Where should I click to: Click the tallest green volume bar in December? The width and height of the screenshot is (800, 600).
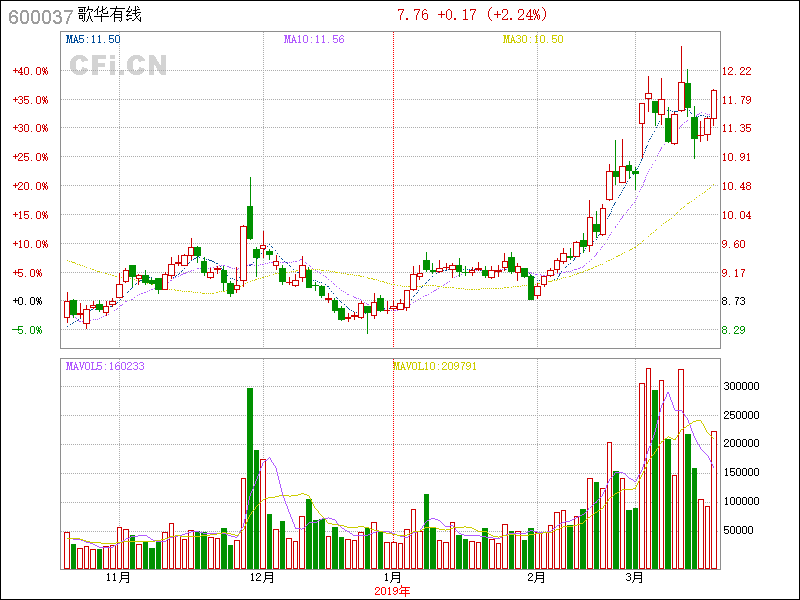[250, 478]
